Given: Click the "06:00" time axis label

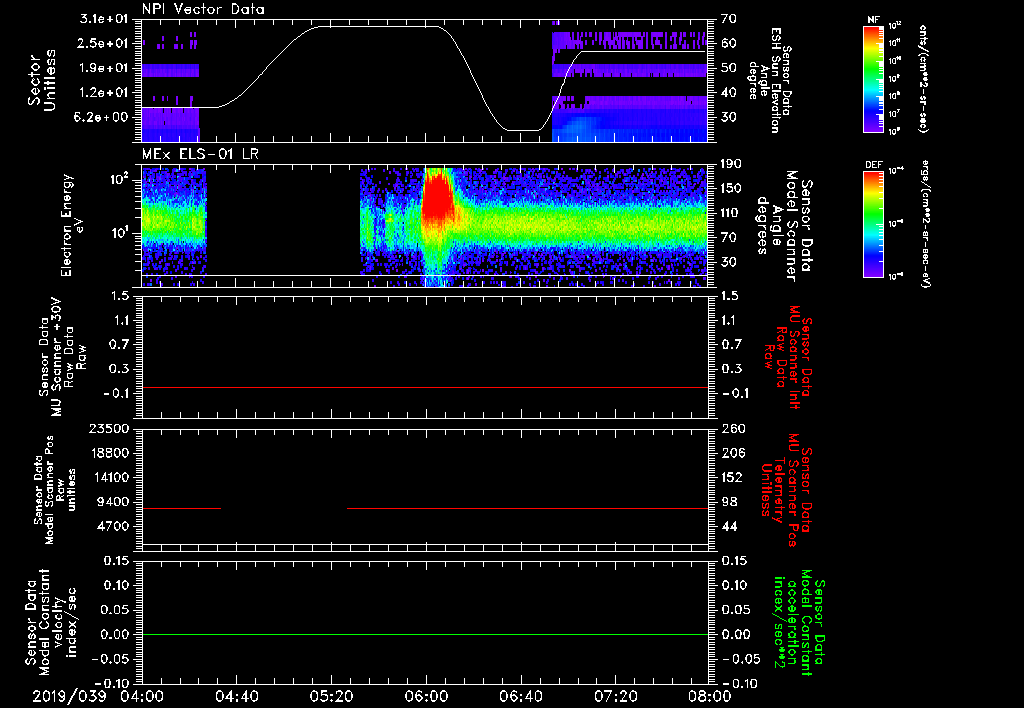Looking at the screenshot, I should tap(426, 696).
